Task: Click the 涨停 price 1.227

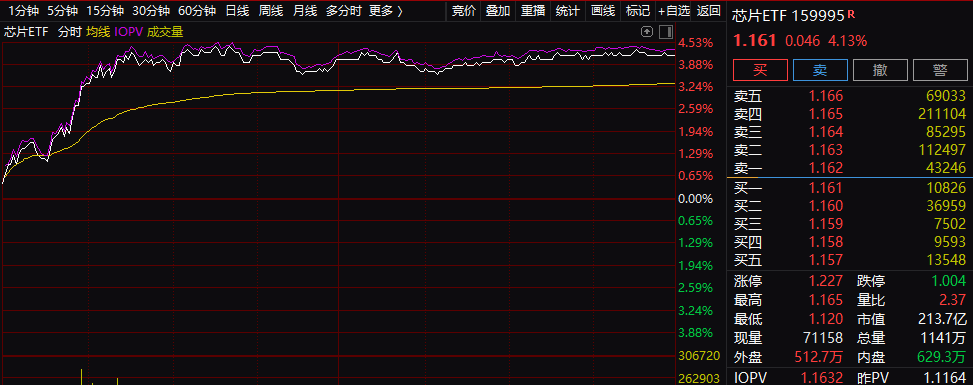Action: coord(826,281)
